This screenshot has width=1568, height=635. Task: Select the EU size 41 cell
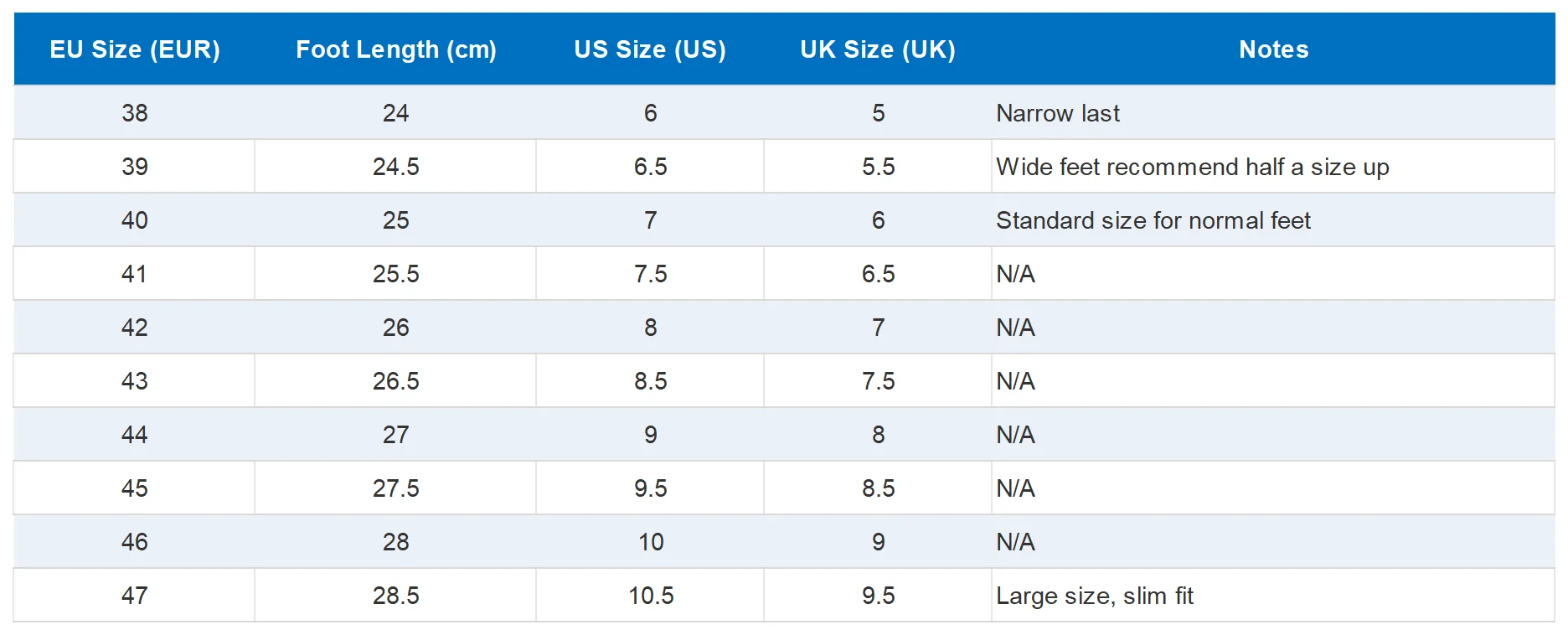click(x=134, y=274)
